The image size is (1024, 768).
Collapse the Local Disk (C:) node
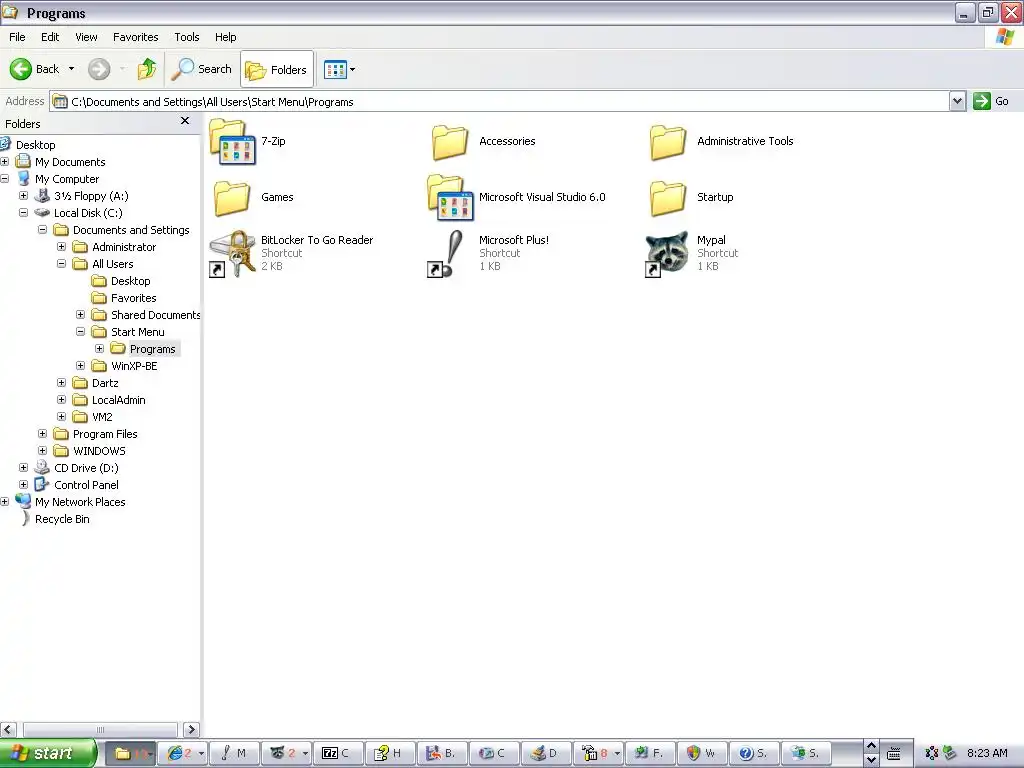[x=24, y=212]
